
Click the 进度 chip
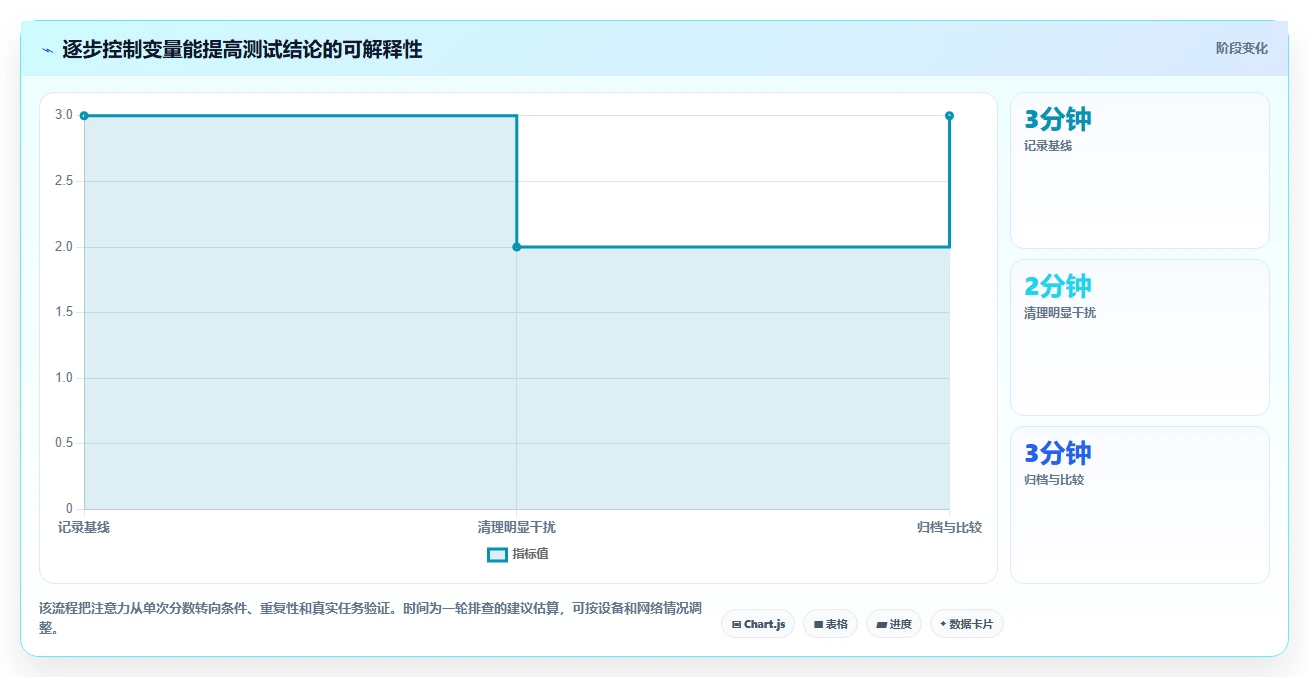coord(894,624)
